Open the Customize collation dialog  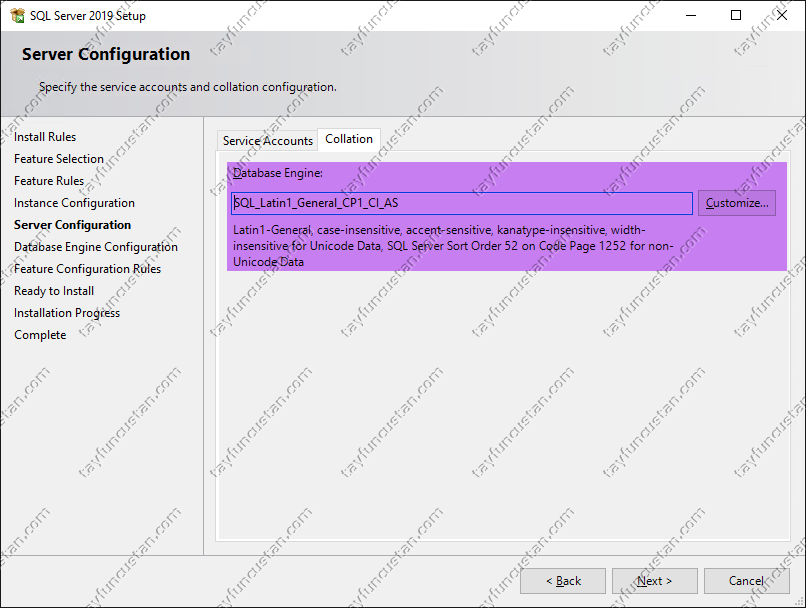point(737,203)
